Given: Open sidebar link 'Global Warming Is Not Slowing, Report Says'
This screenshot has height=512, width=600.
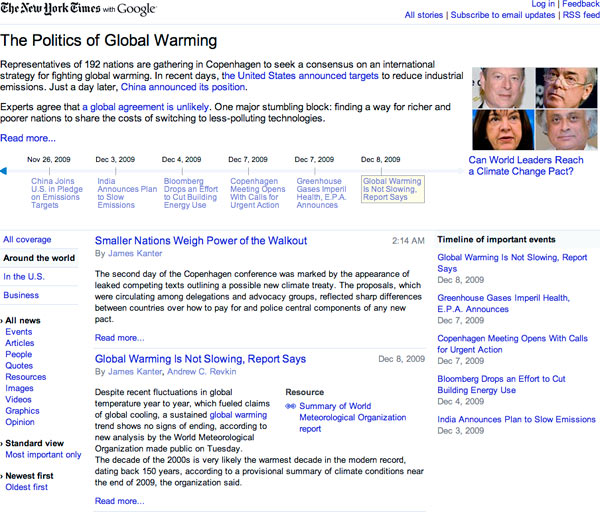Looking at the screenshot, I should pyautogui.click(x=512, y=263).
